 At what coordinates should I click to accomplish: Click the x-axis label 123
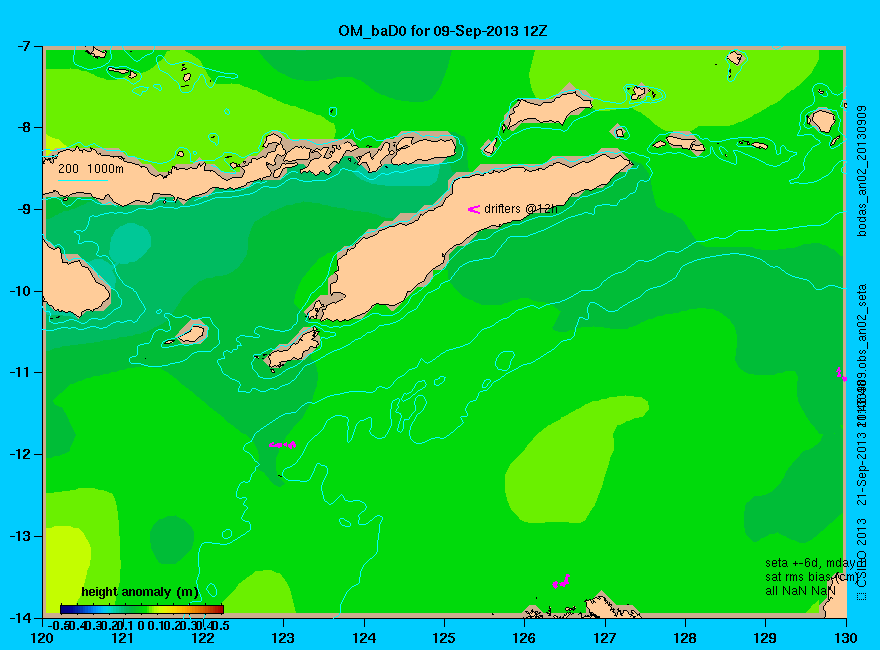283,638
